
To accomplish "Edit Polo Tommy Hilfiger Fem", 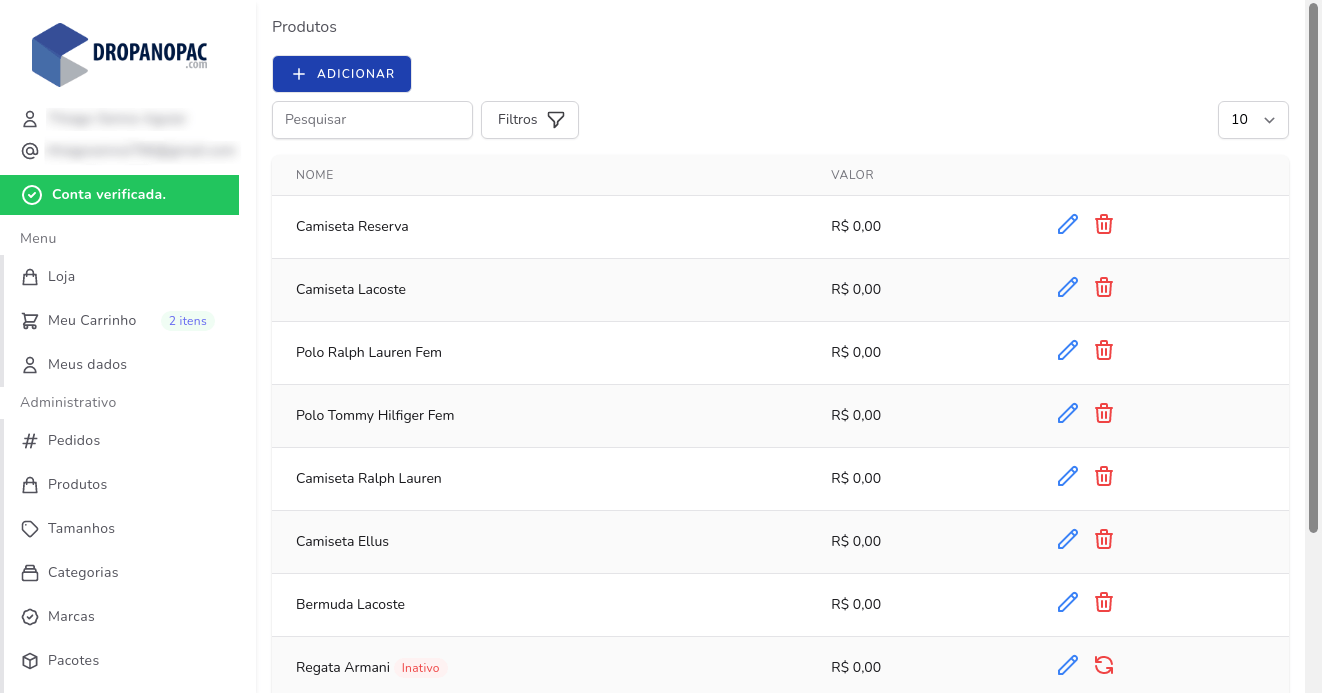I will coord(1068,413).
